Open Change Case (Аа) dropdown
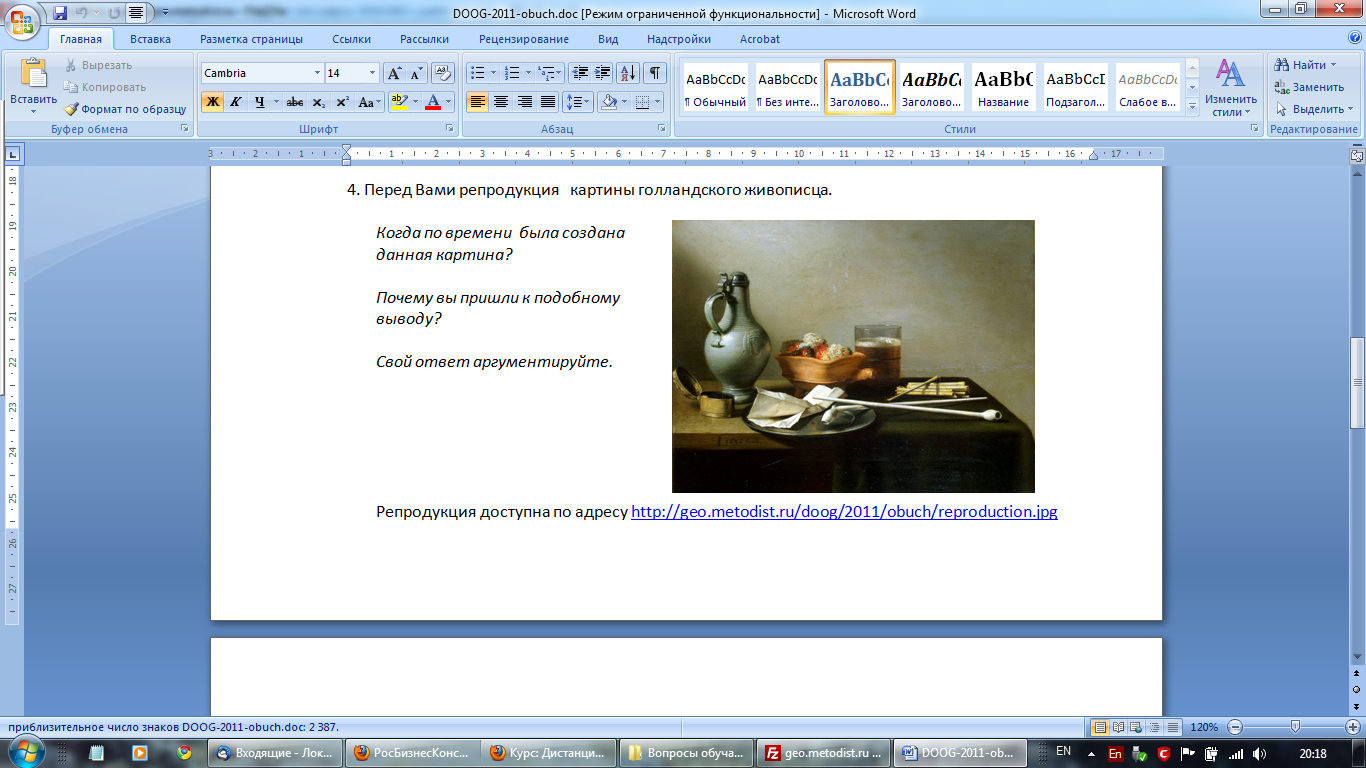 tap(370, 102)
